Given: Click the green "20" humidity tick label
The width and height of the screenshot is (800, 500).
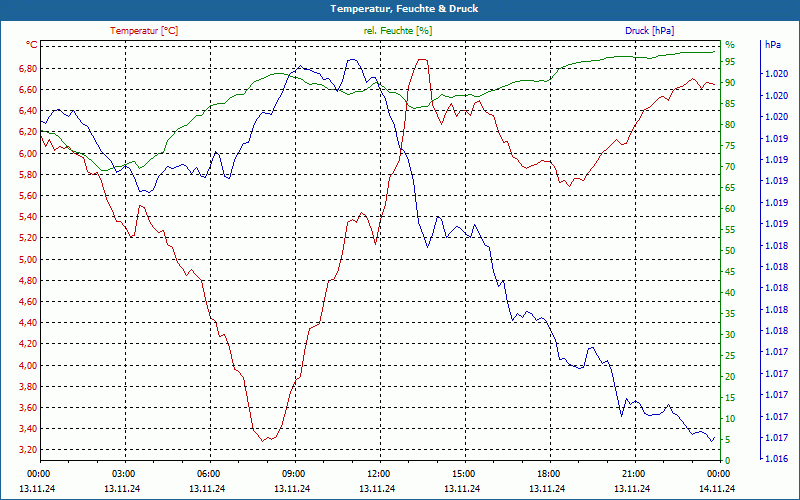Looking at the screenshot, I should point(730,377).
